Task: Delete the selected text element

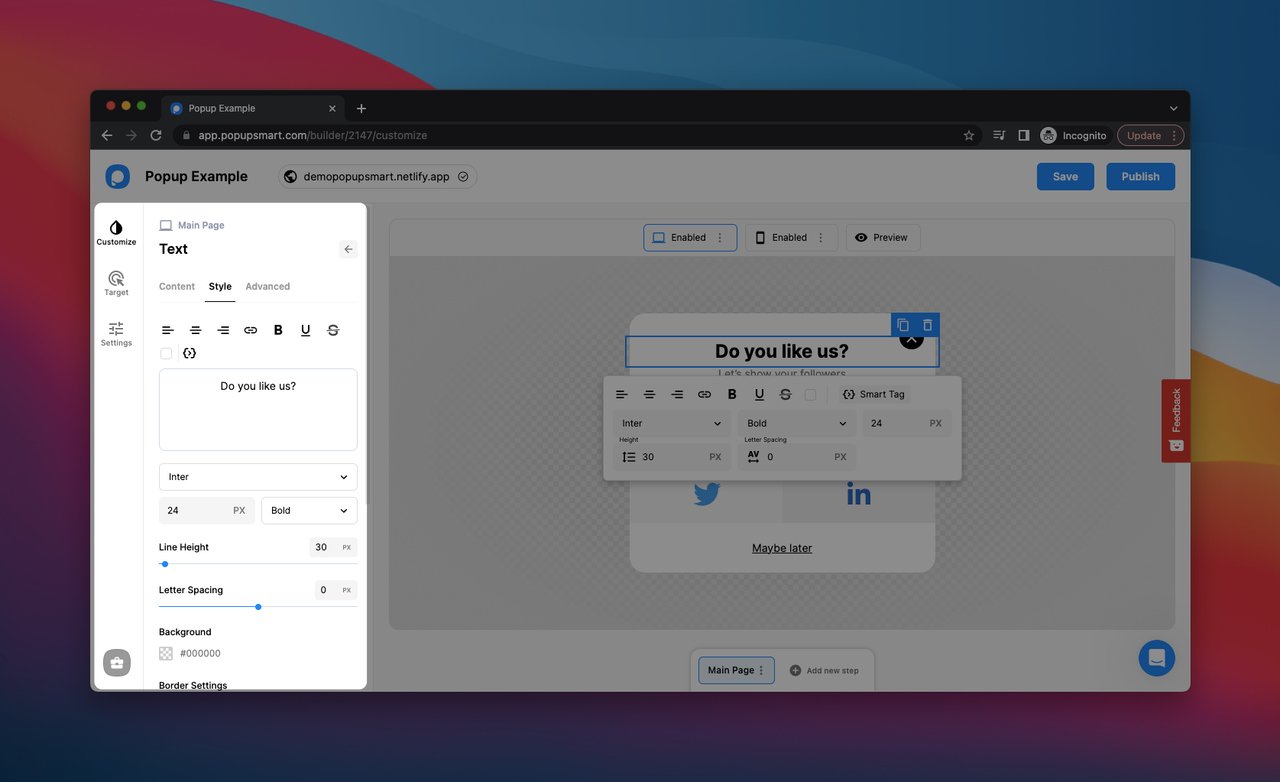Action: click(x=927, y=324)
